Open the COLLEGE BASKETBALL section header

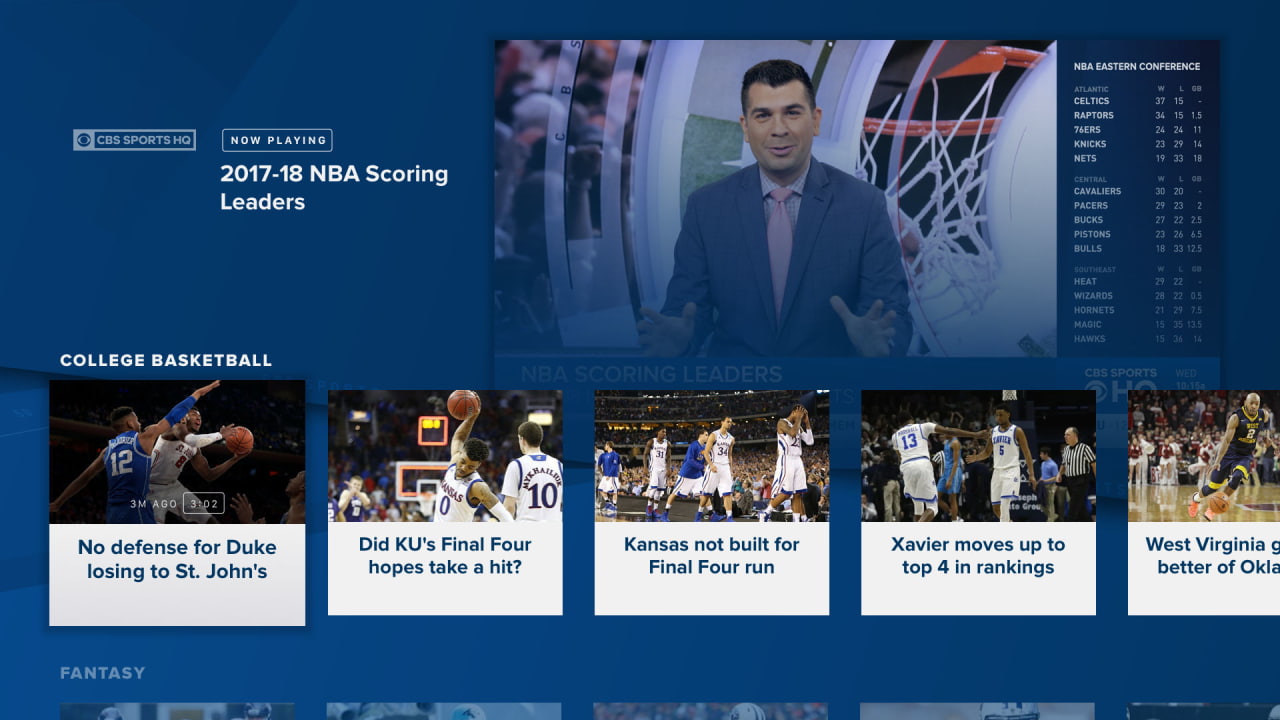click(165, 360)
